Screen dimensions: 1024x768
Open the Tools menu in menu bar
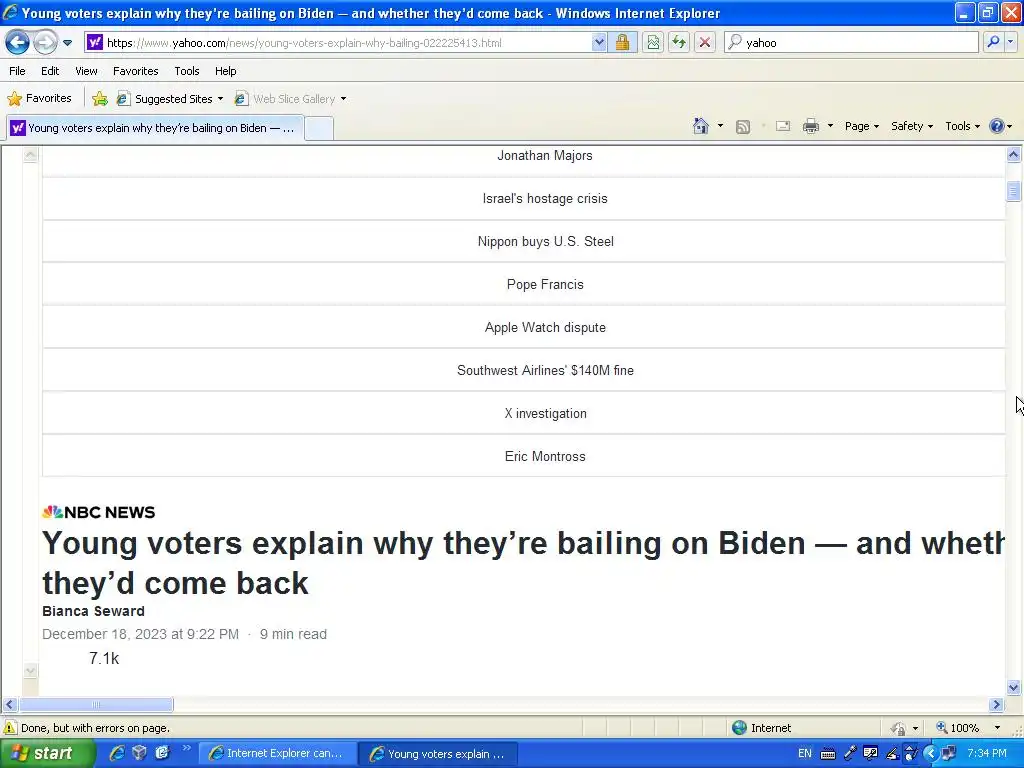pyautogui.click(x=187, y=71)
